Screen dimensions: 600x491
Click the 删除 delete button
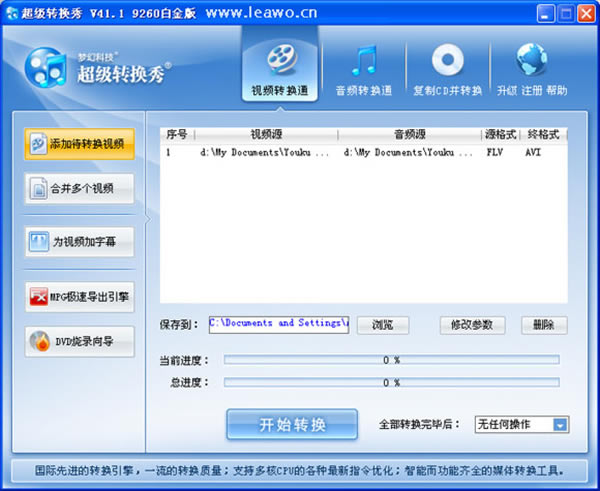click(x=544, y=325)
